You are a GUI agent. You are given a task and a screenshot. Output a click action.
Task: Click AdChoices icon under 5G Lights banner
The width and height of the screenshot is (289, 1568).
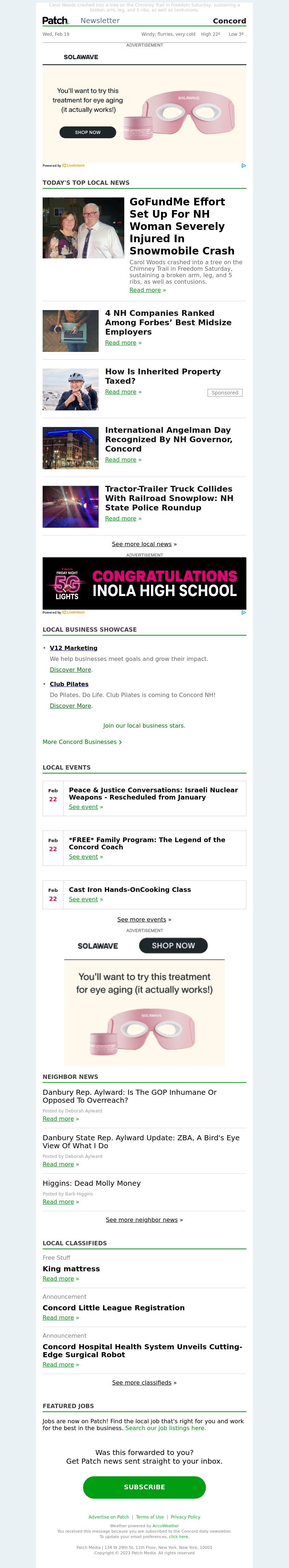(243, 612)
